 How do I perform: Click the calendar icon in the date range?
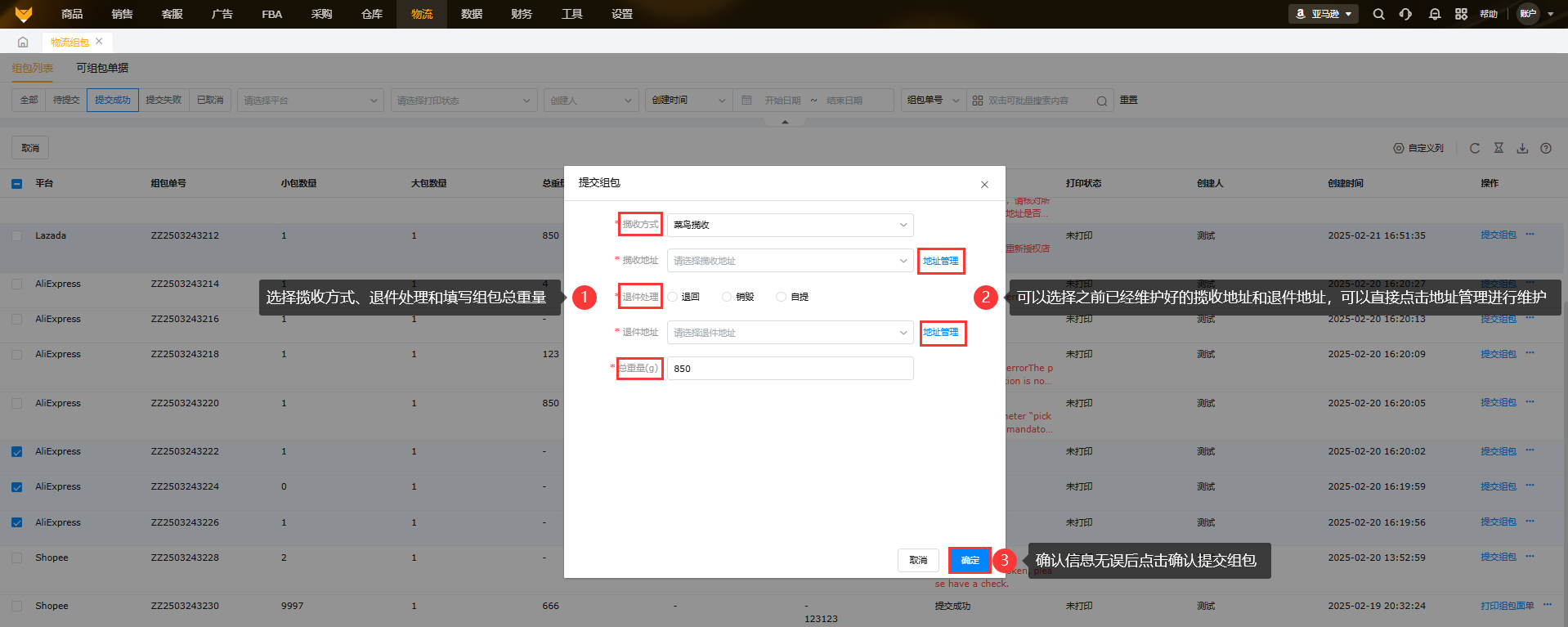(746, 101)
